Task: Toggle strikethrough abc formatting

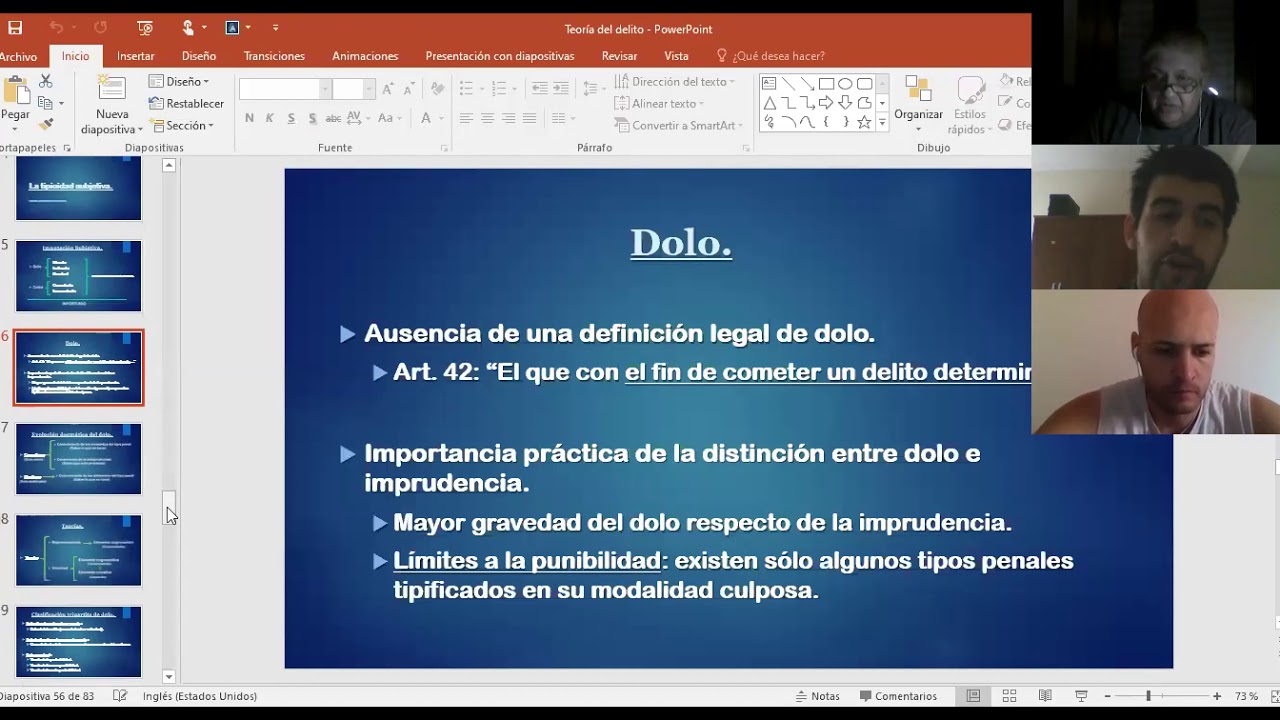Action: click(x=333, y=118)
